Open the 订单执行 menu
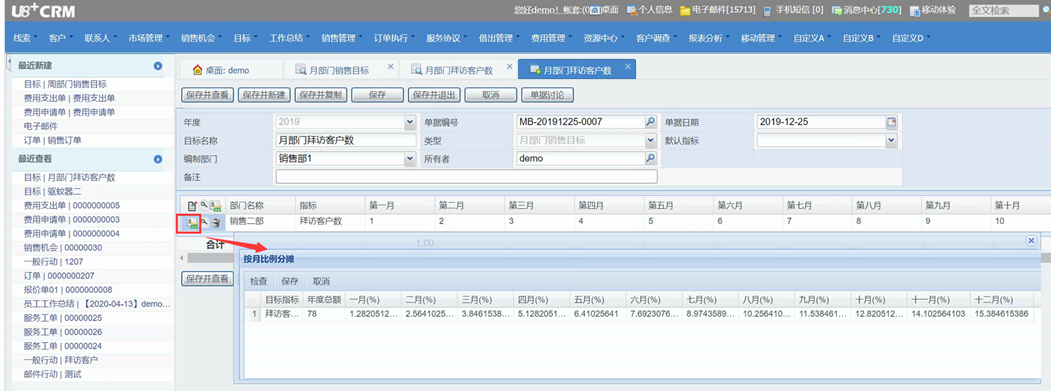 click(393, 38)
